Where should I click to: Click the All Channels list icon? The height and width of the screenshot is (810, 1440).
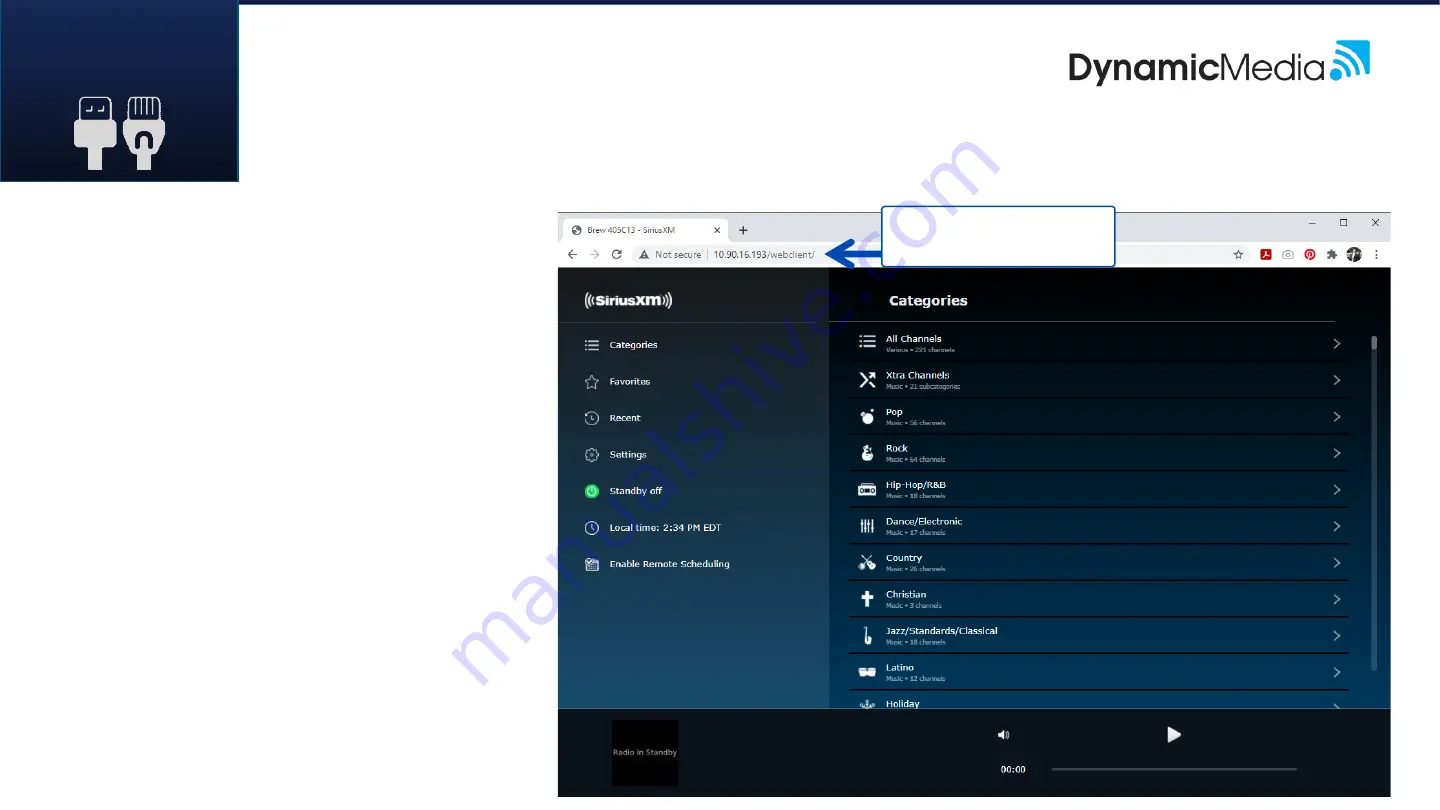point(867,342)
